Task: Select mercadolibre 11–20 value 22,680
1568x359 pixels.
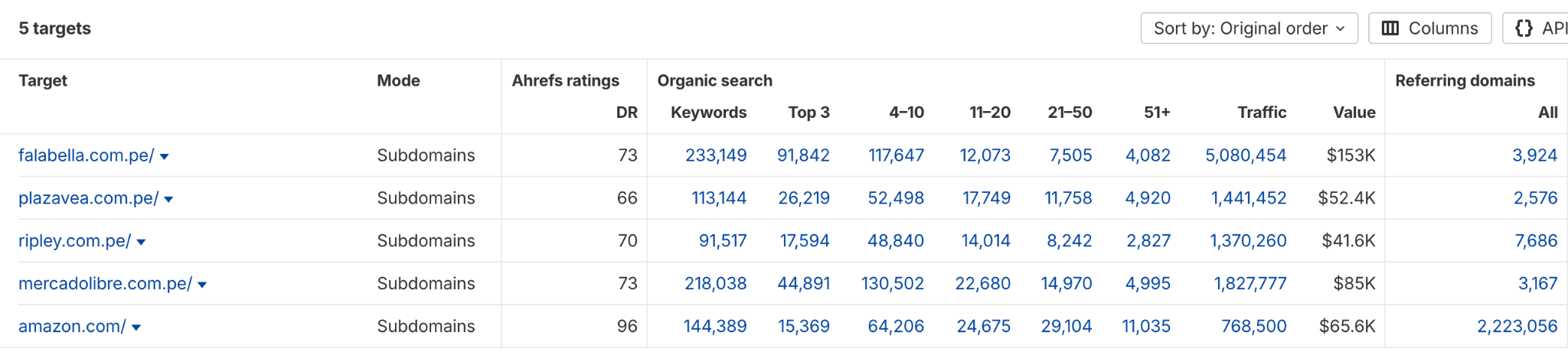Action: click(983, 284)
